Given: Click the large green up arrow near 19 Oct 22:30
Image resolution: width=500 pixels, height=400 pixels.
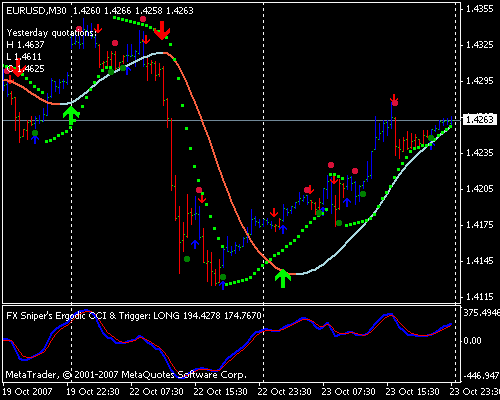Looking at the screenshot, I should coord(71,115).
